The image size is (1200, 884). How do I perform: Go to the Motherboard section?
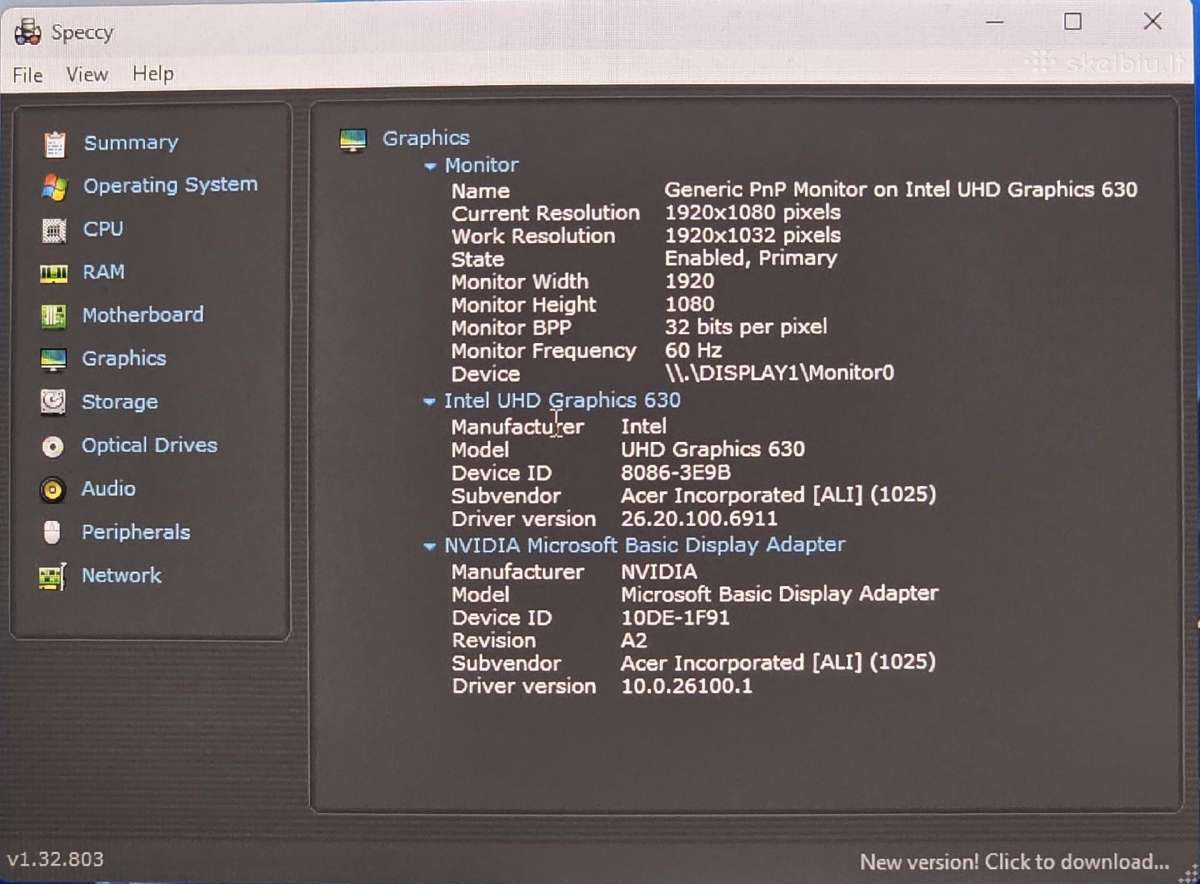pos(142,315)
